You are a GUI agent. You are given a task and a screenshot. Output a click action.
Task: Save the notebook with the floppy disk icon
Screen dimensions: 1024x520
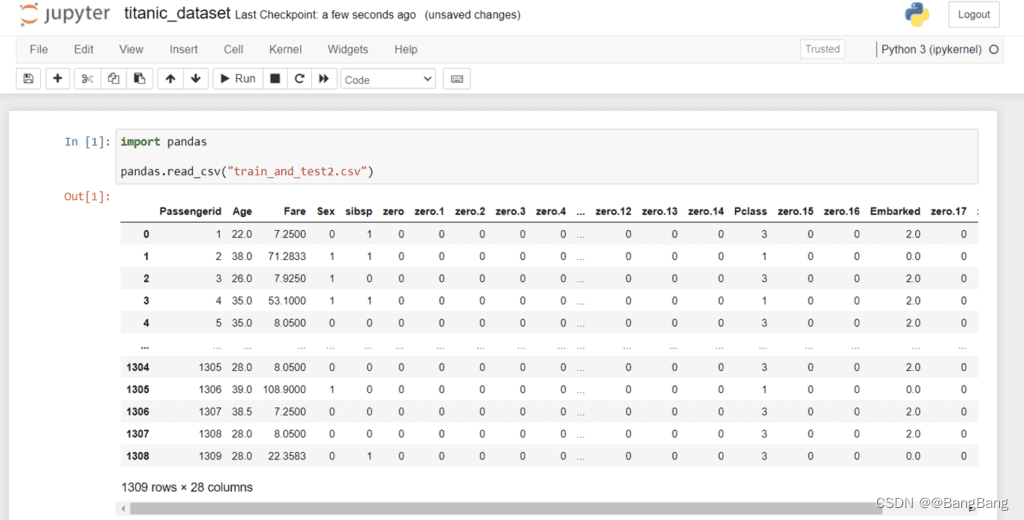[x=28, y=78]
